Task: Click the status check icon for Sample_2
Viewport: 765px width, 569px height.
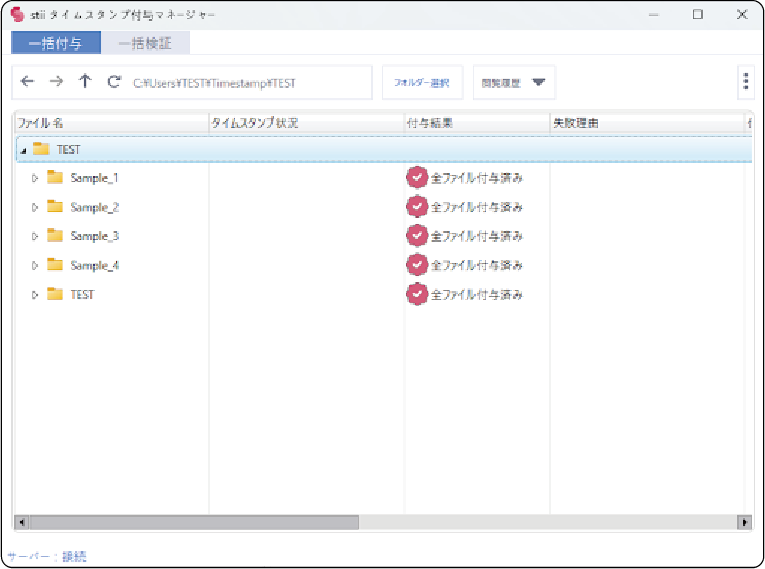Action: [x=417, y=207]
